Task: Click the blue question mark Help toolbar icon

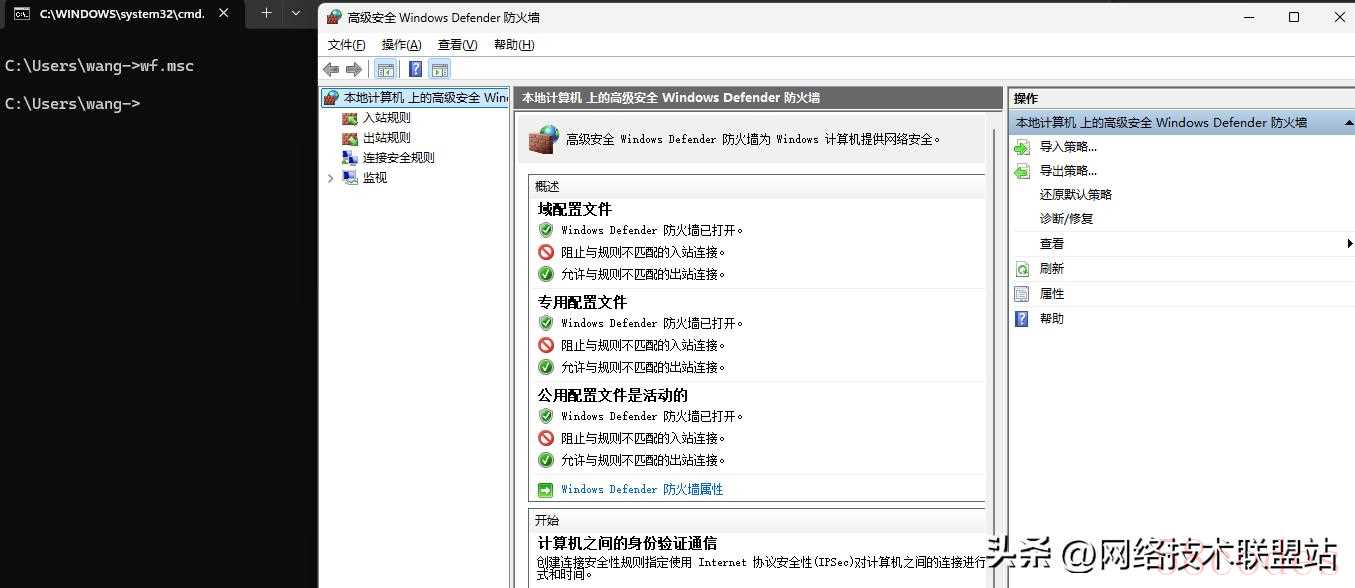Action: pos(415,69)
